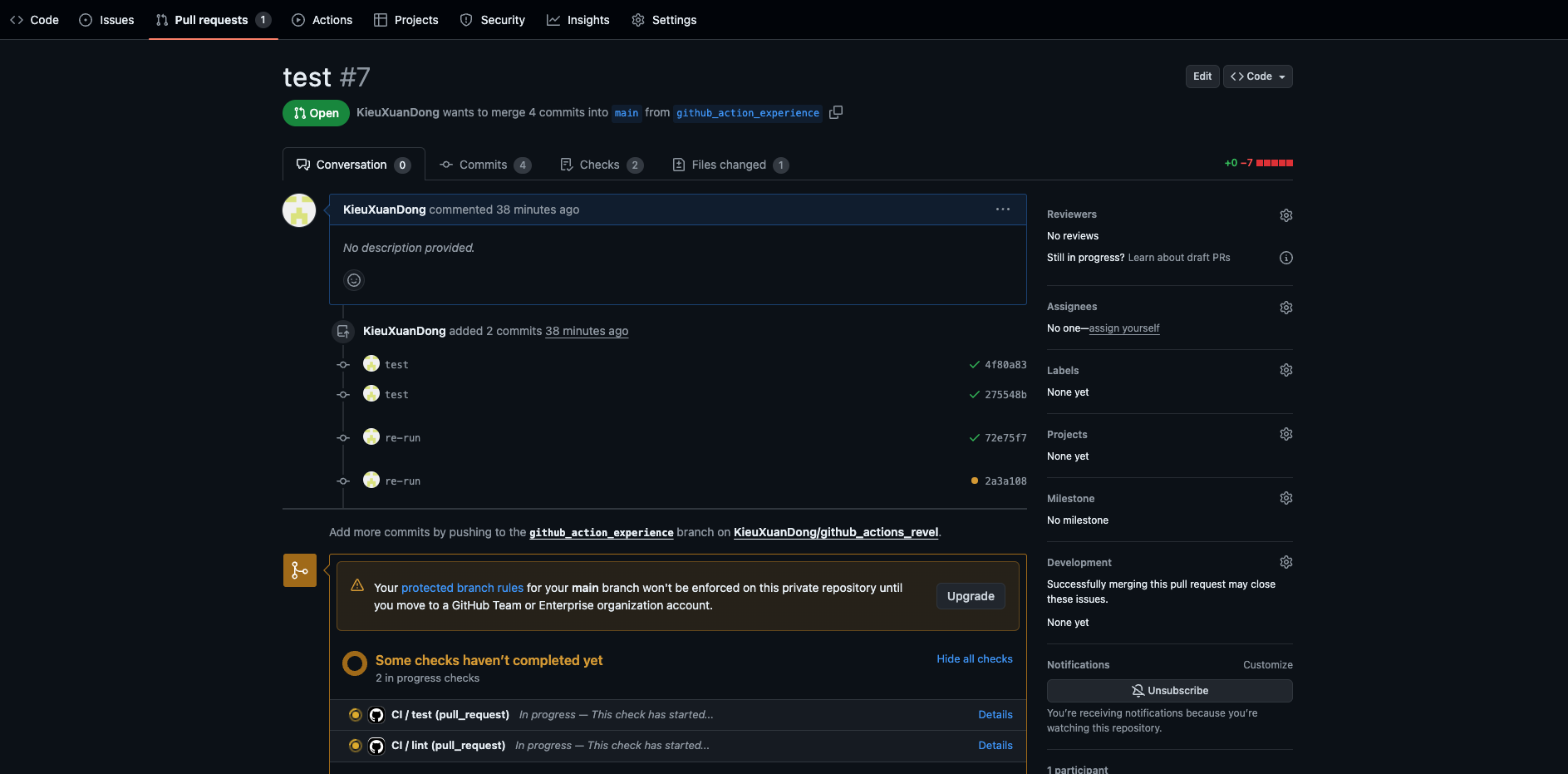The height and width of the screenshot is (774, 1568).
Task: Open the Development gear settings
Action: point(1286,562)
